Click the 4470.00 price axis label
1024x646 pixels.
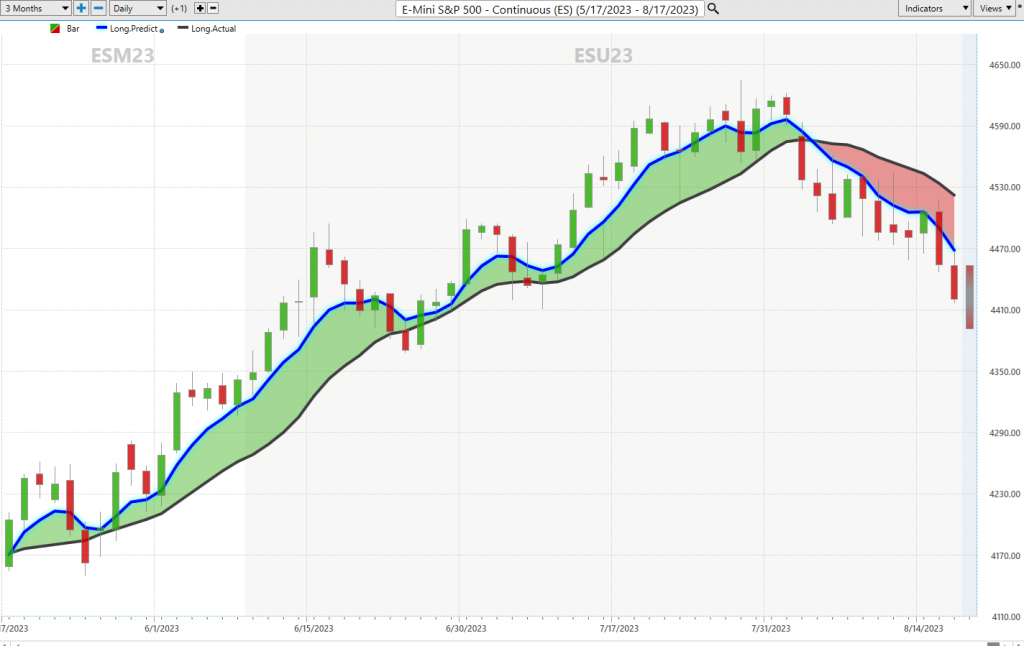tap(1004, 249)
